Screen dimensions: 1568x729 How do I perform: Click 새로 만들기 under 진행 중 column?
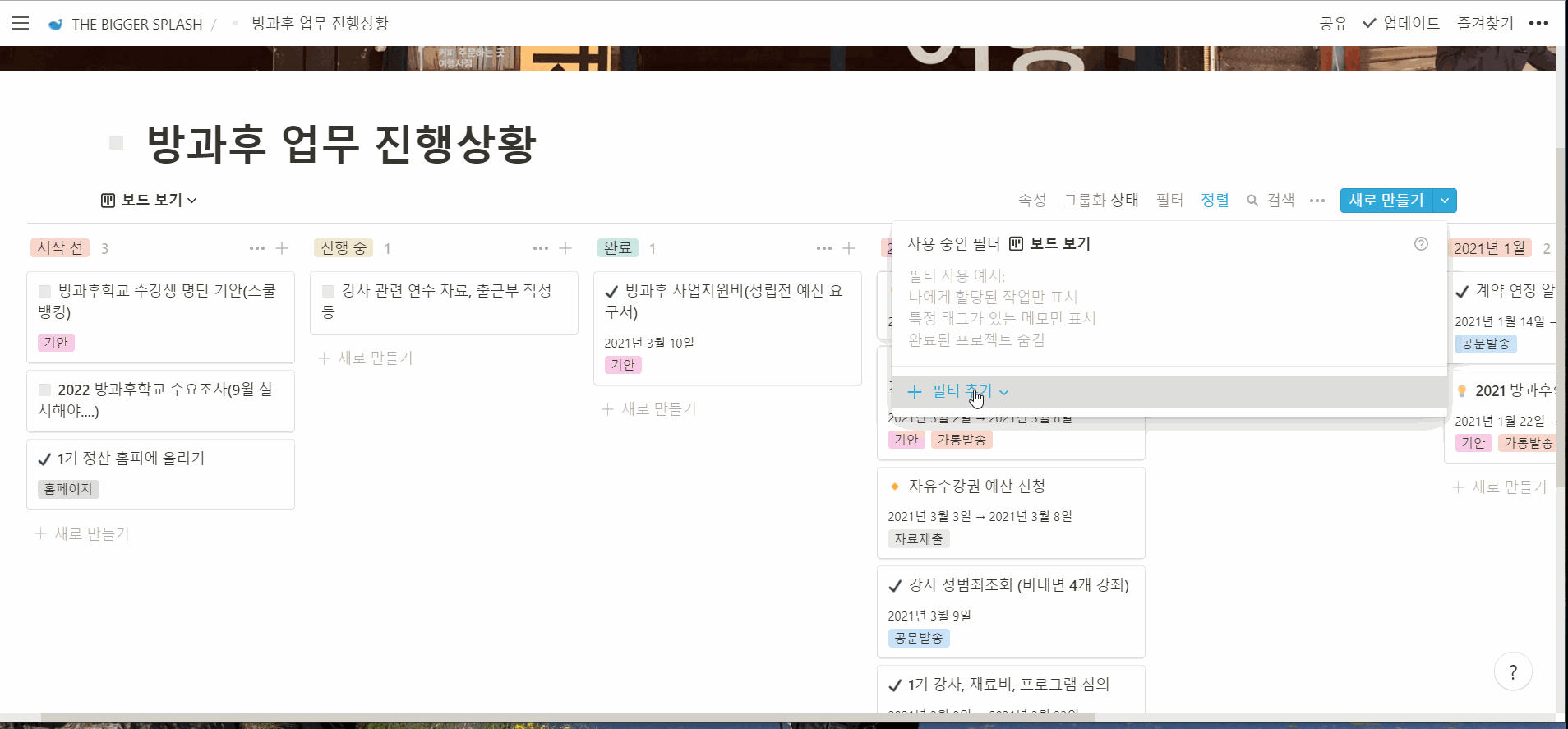click(366, 358)
